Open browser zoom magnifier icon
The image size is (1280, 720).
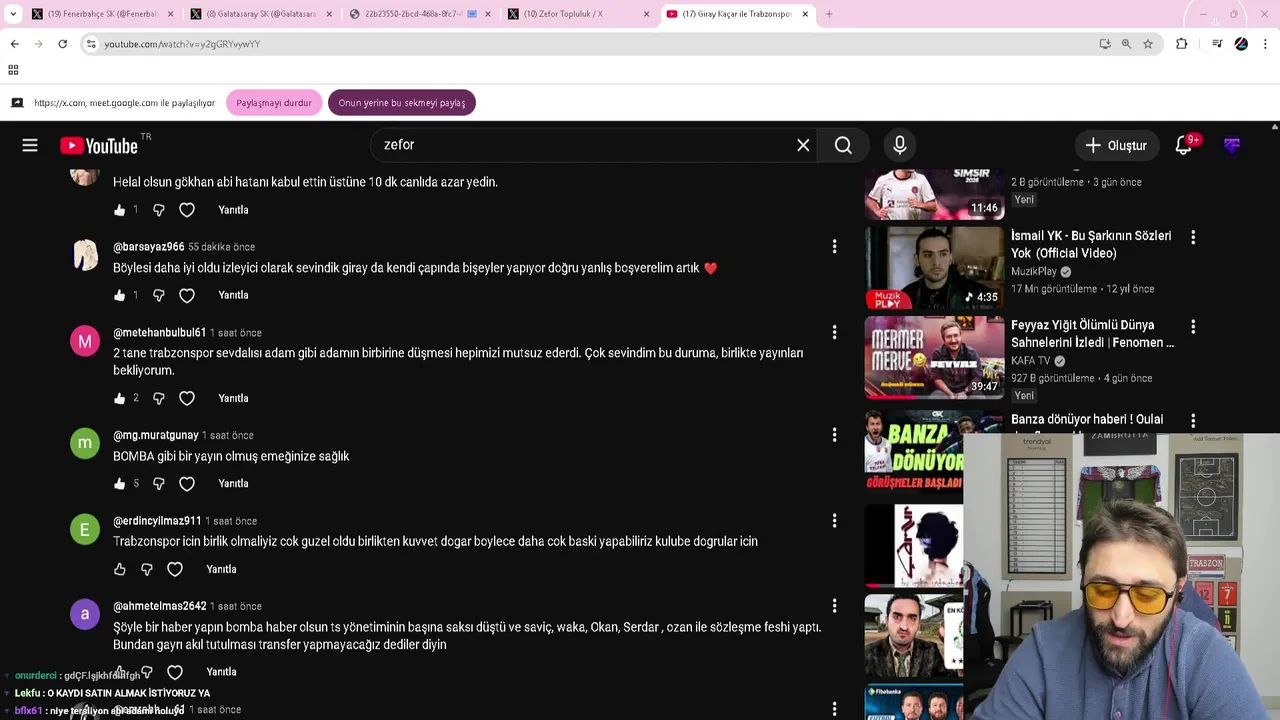tap(1126, 44)
